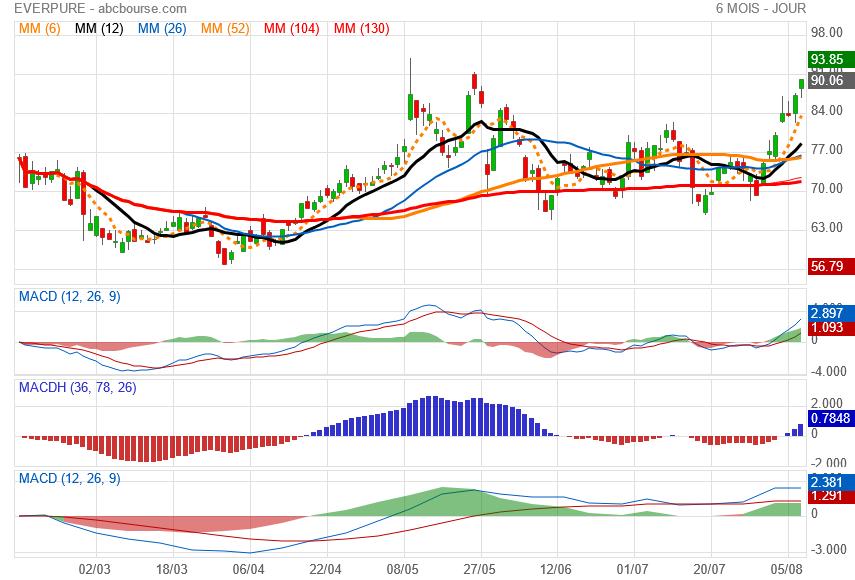The image size is (855, 580).
Task: Select the 2.000 MACDH axis label
Action: pos(829,403)
